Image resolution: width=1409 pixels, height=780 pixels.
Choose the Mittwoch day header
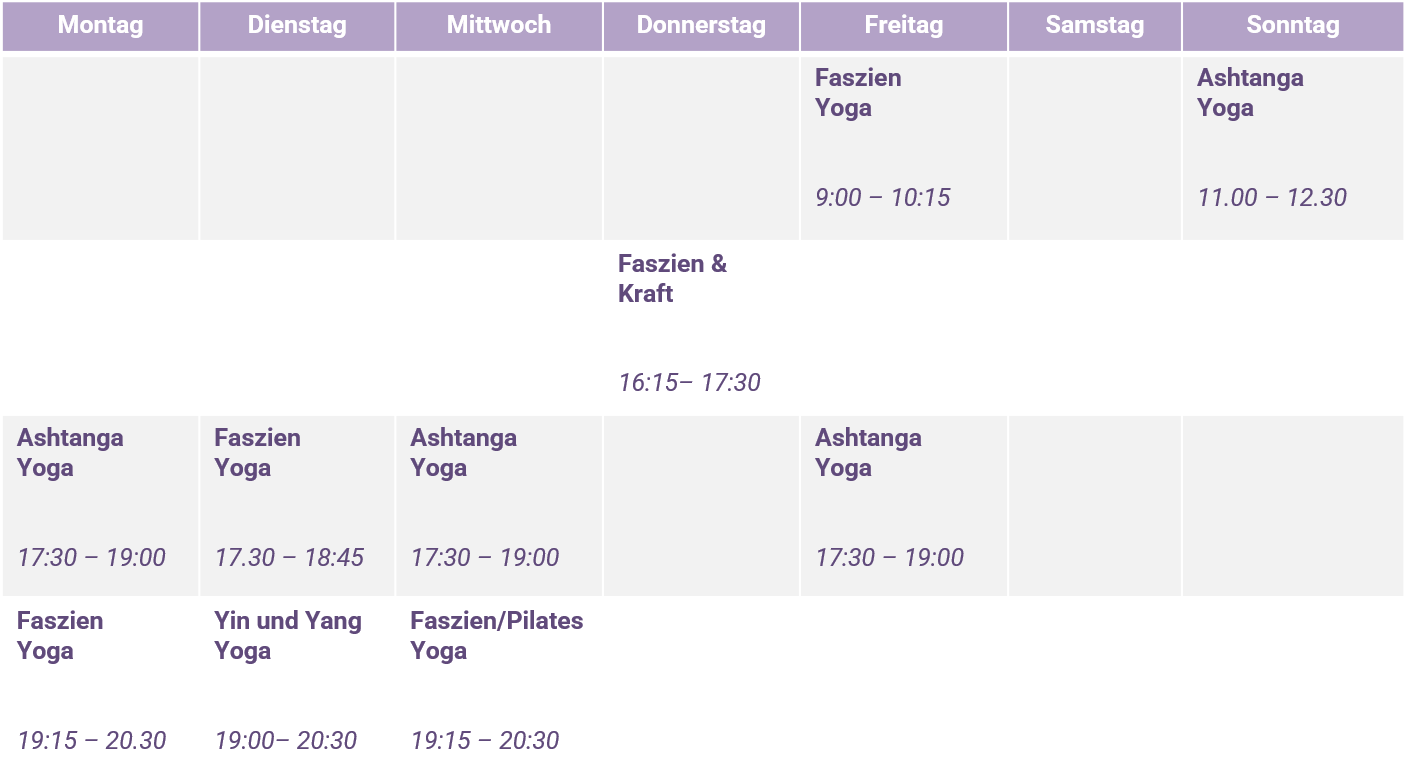(498, 25)
